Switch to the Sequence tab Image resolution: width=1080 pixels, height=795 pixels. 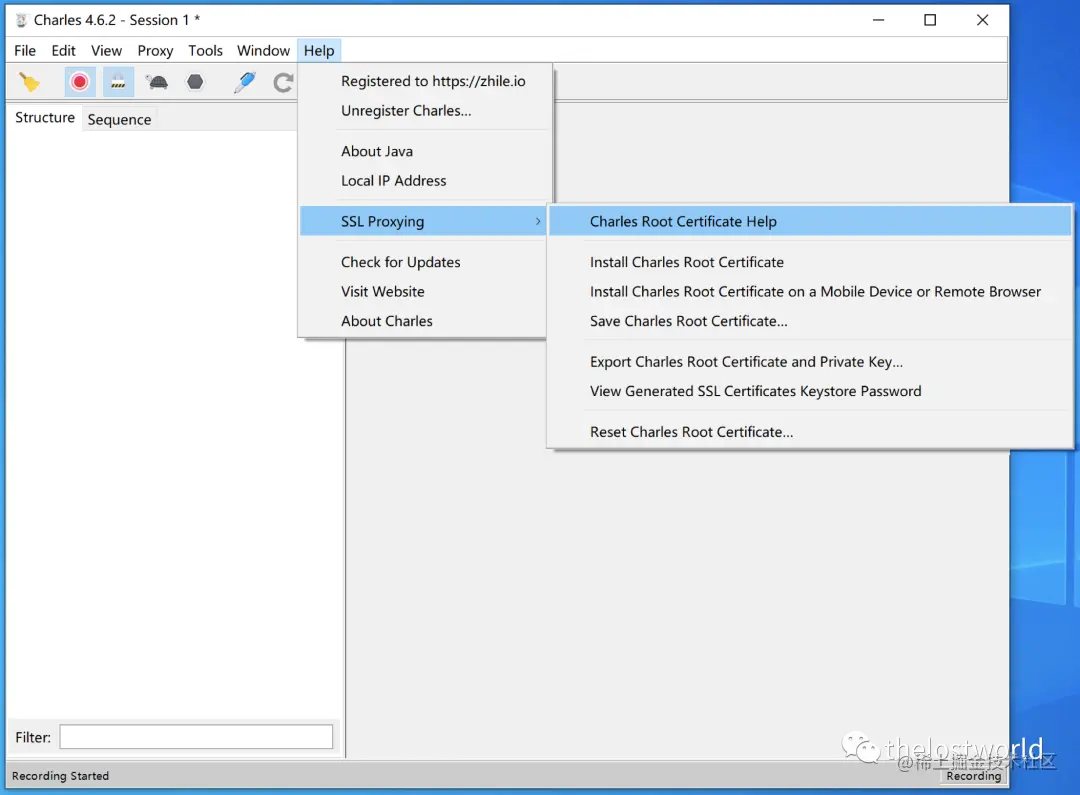(119, 119)
